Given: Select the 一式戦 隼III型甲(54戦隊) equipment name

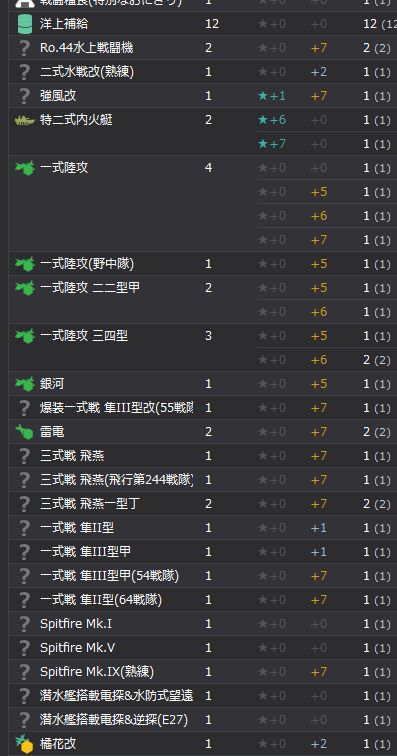Looking at the screenshot, I should click(x=110, y=576).
